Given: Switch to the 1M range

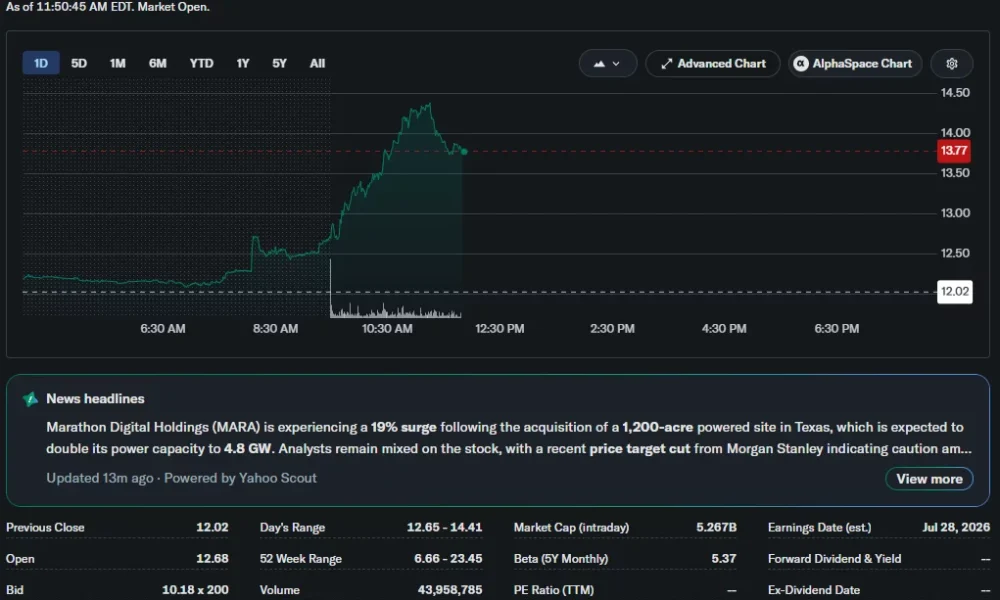Looking at the screenshot, I should [117, 63].
